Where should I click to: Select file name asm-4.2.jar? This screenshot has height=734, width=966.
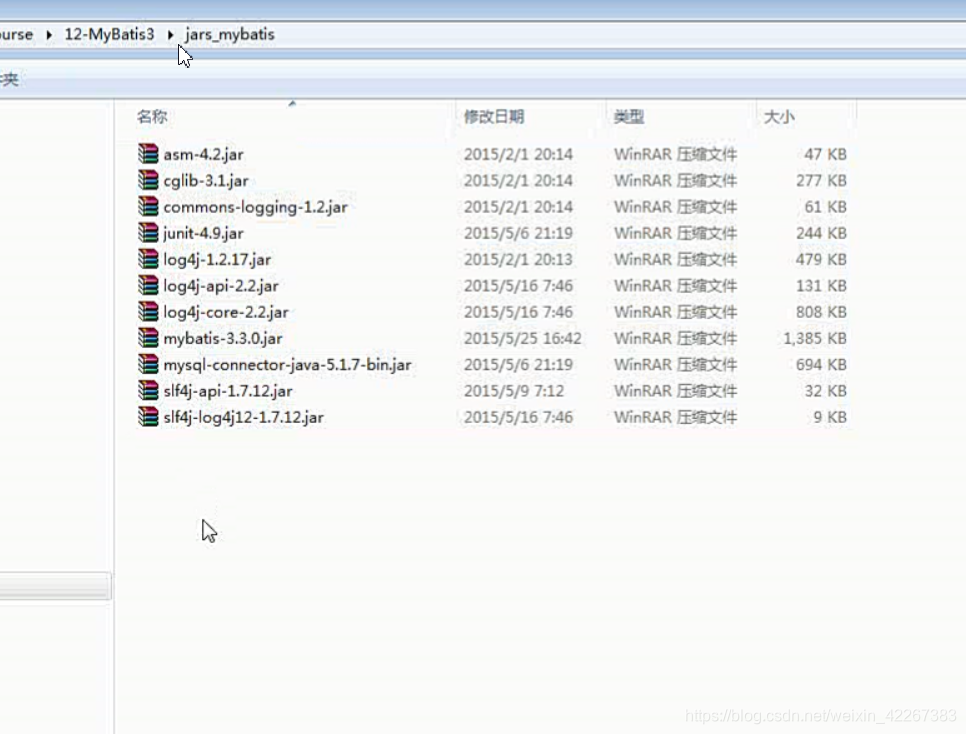coord(203,154)
